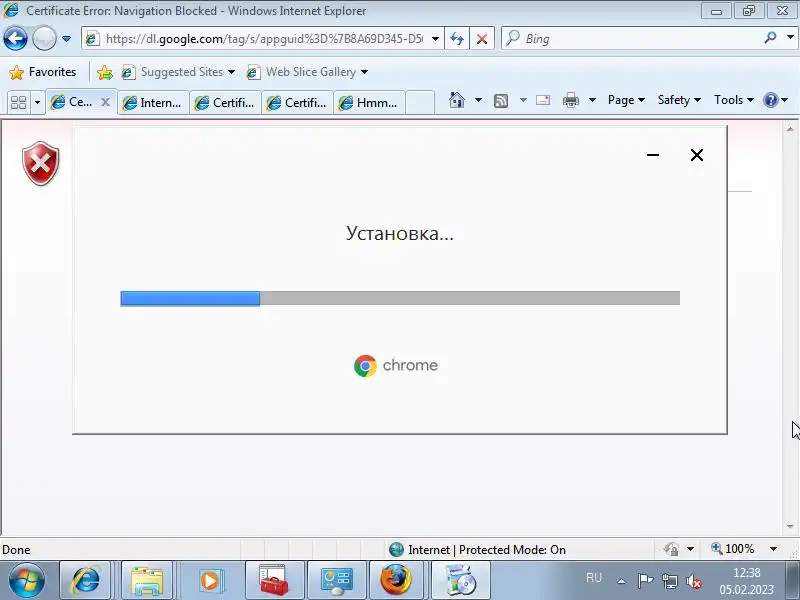
Task: Click the RSS Feeds icon
Action: pos(501,101)
